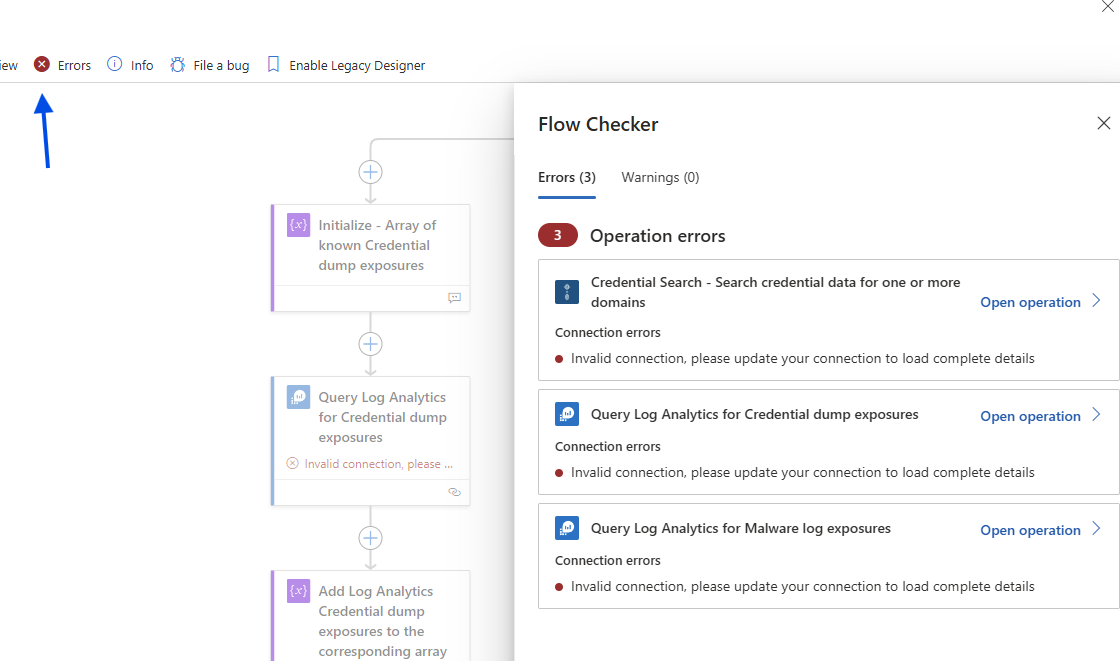Click the Credential Search connector icon
This screenshot has height=661, width=1120.
pos(567,292)
